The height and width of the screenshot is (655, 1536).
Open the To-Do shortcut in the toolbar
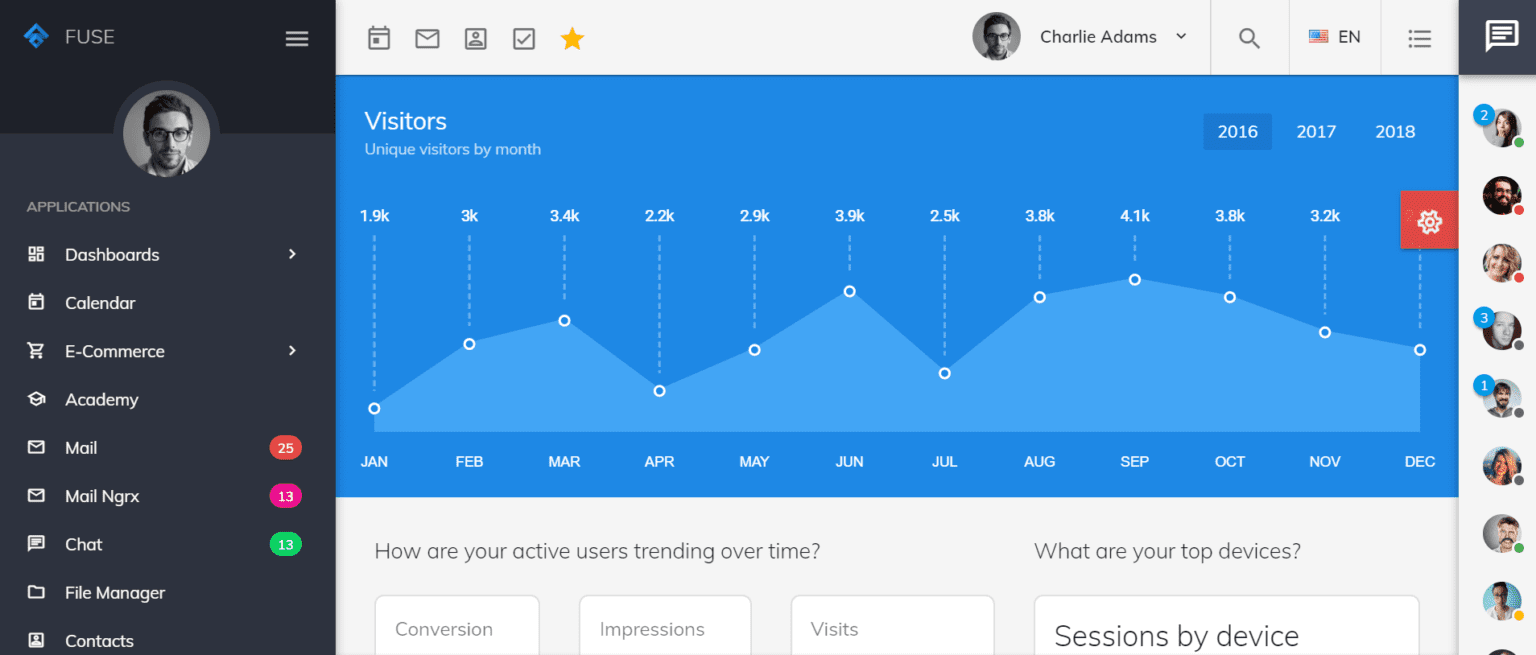tap(523, 37)
